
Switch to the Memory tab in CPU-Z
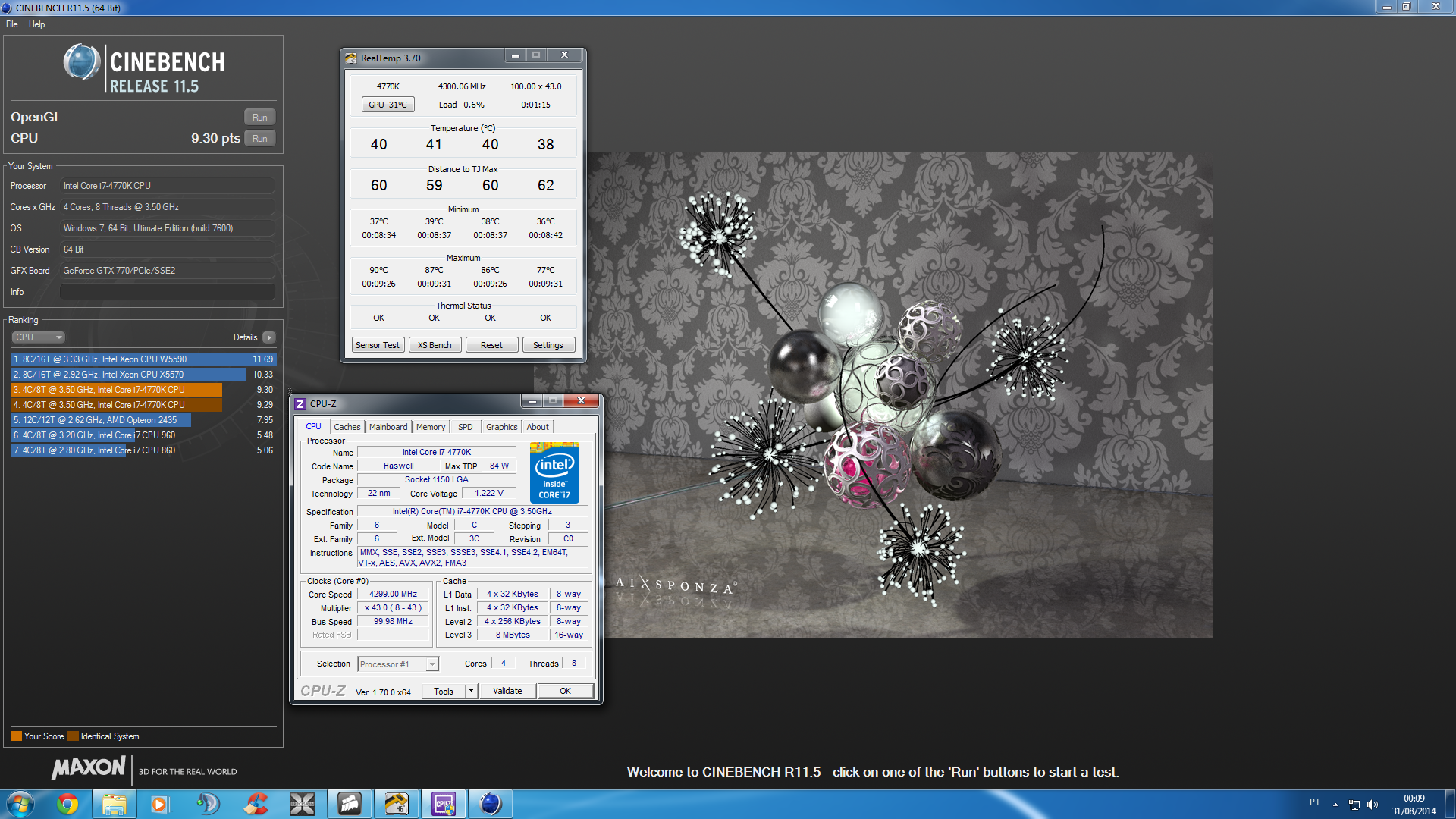[x=431, y=427]
